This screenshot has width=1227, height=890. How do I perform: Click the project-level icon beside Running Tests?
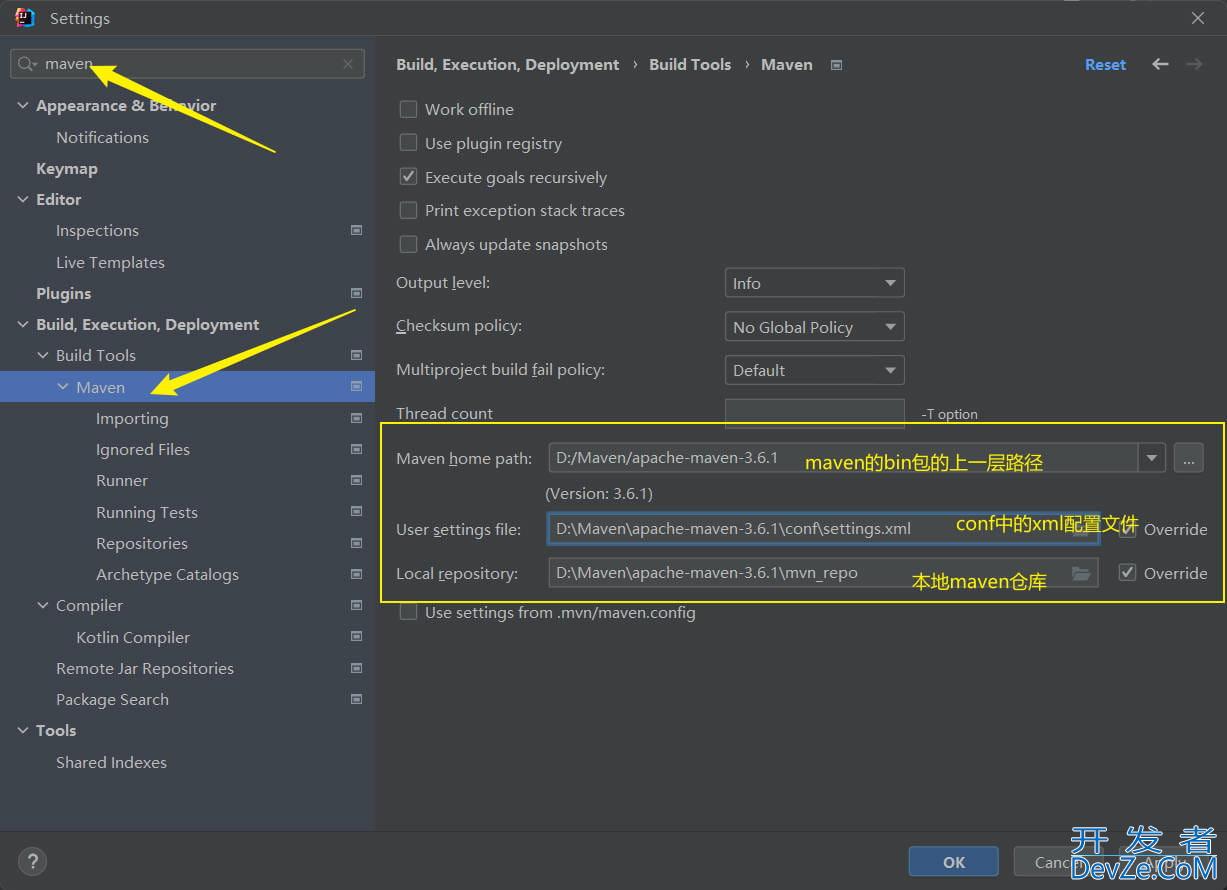pos(356,512)
